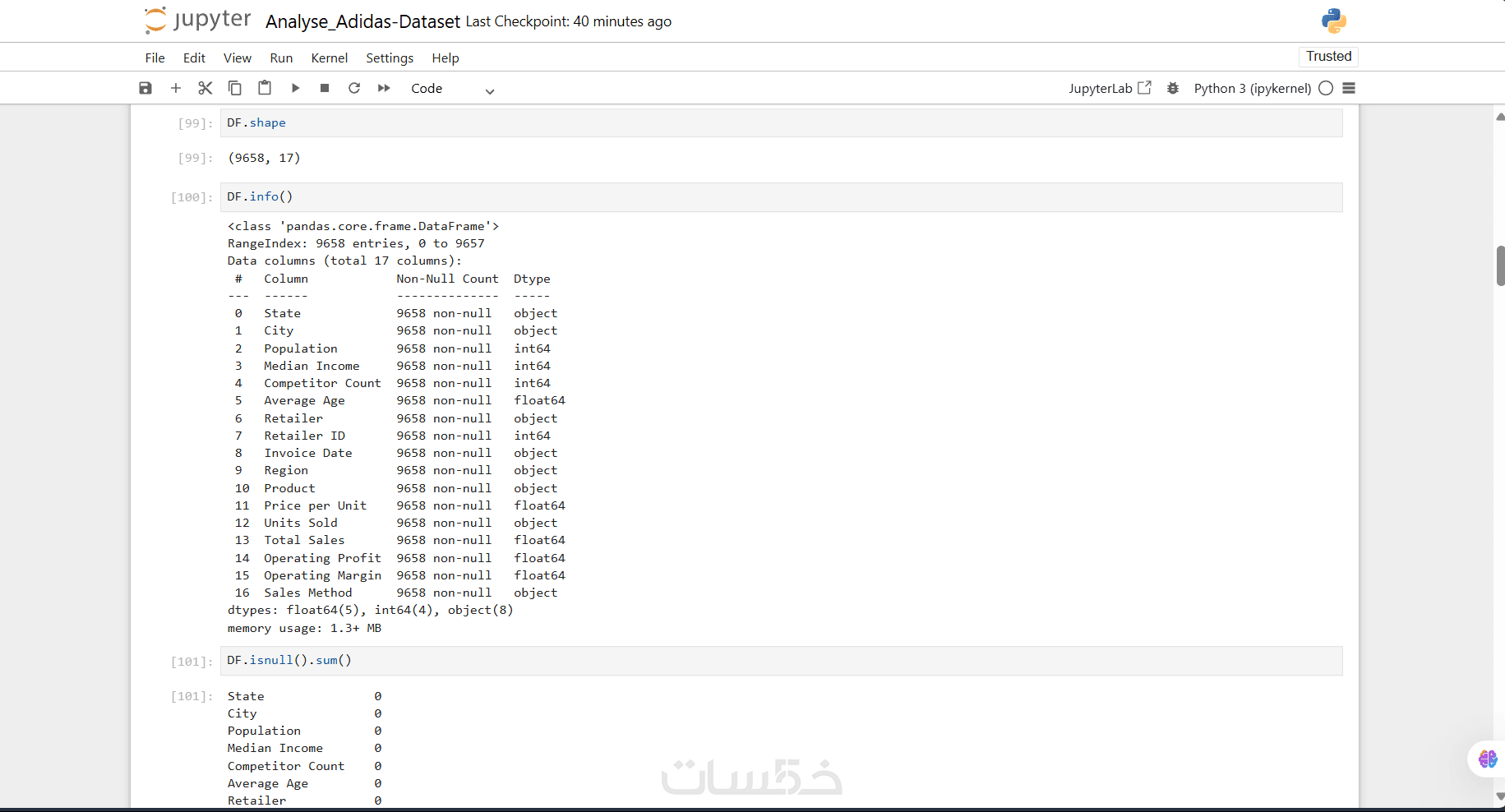Open the hamburger menu beside the kernel indicator
The width and height of the screenshot is (1505, 812).
(x=1349, y=88)
